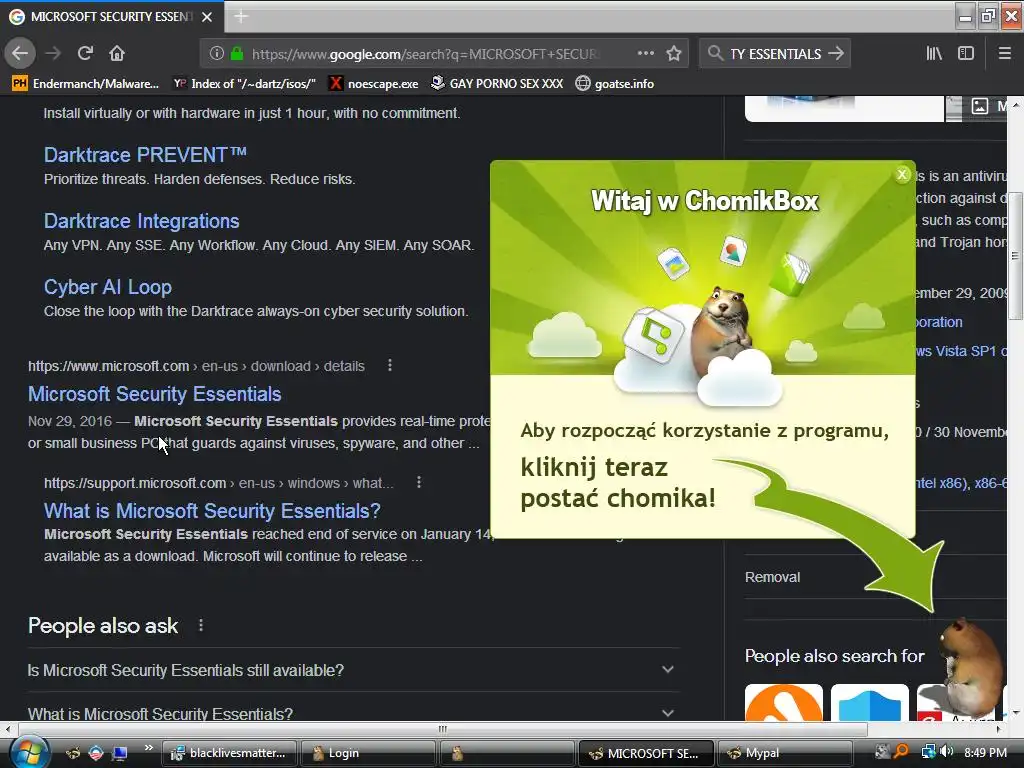This screenshot has height=768, width=1024.
Task: Reload the page with the refresh icon
Action: 85,53
